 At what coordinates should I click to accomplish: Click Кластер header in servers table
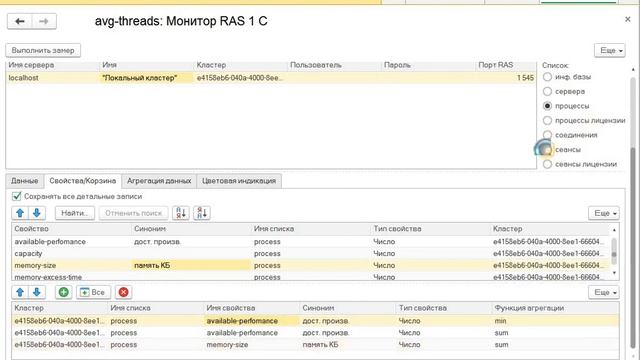[x=241, y=65]
